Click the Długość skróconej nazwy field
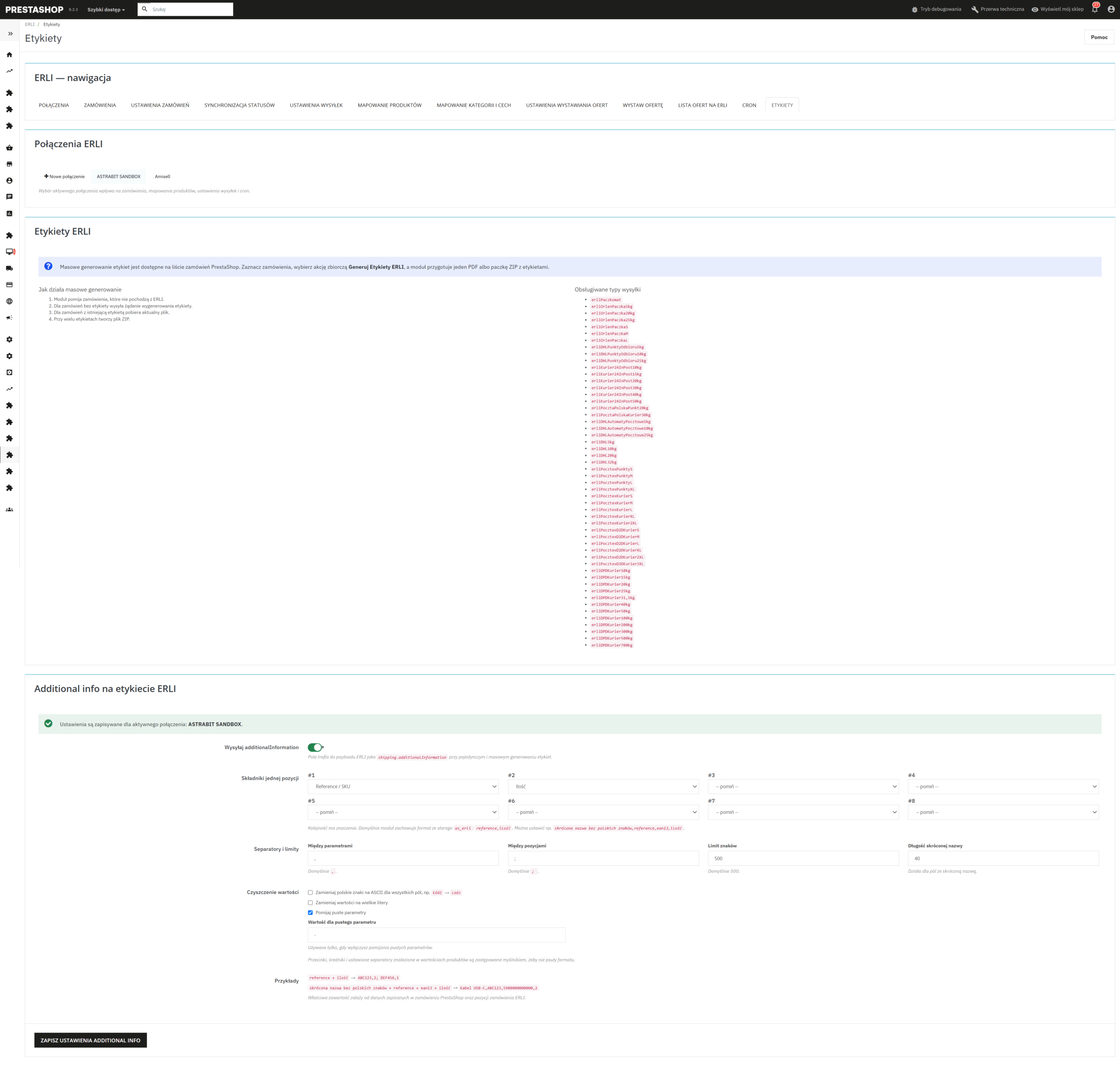Image resolution: width=1120 pixels, height=1089 pixels. [1003, 858]
